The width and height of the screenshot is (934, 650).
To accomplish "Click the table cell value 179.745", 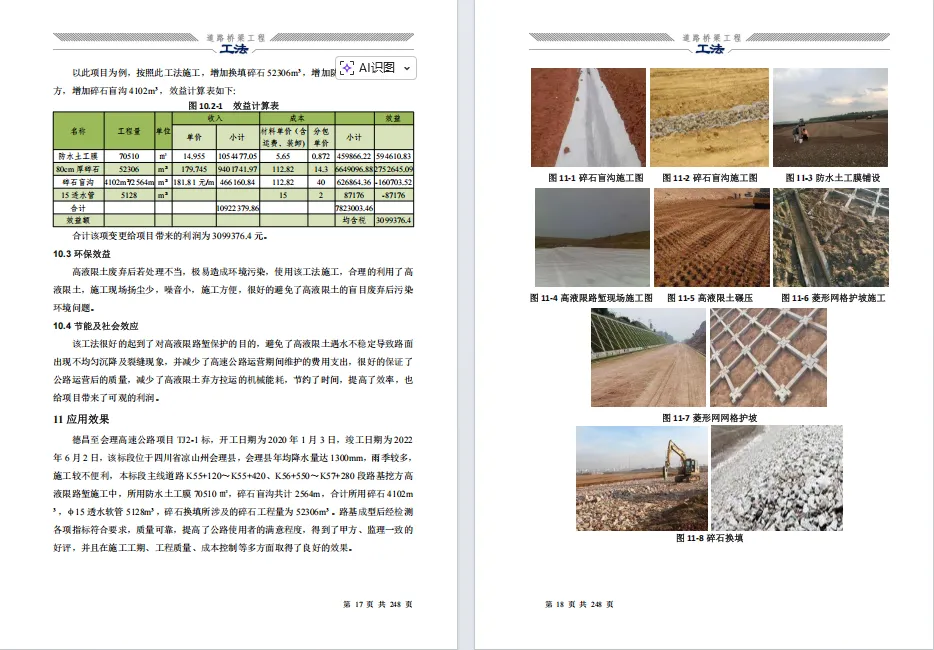I will click(194, 169).
